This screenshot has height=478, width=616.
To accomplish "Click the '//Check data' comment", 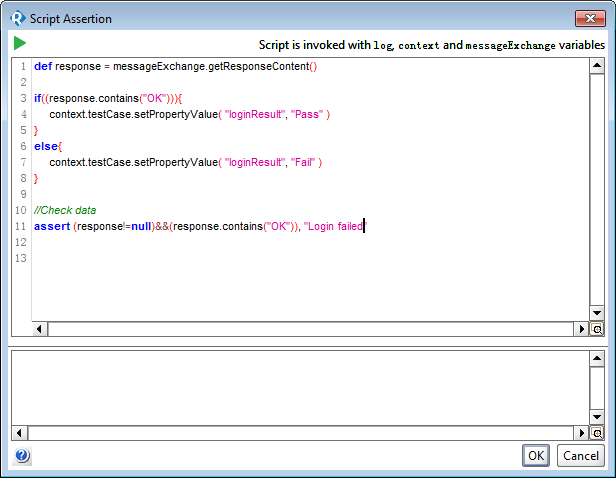I will point(65,210).
